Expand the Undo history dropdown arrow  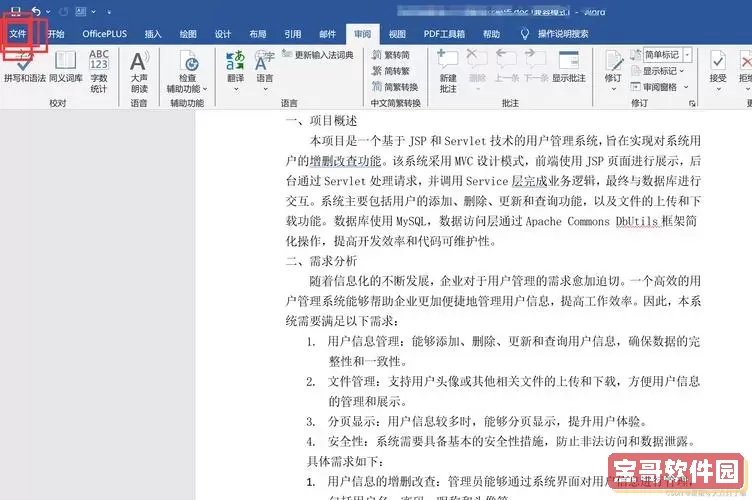48,12
